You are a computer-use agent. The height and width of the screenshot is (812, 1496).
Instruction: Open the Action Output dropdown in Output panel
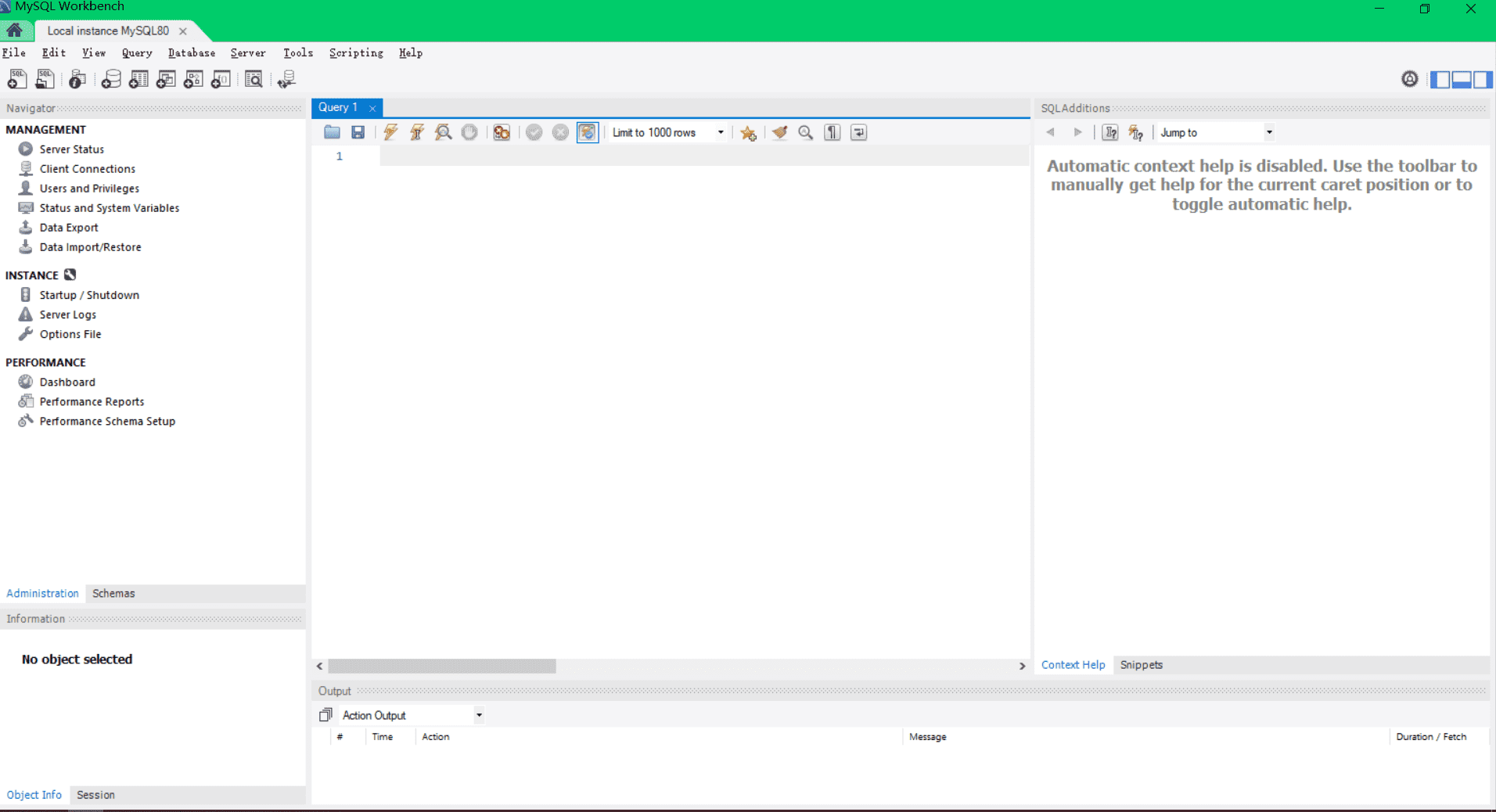click(x=477, y=714)
